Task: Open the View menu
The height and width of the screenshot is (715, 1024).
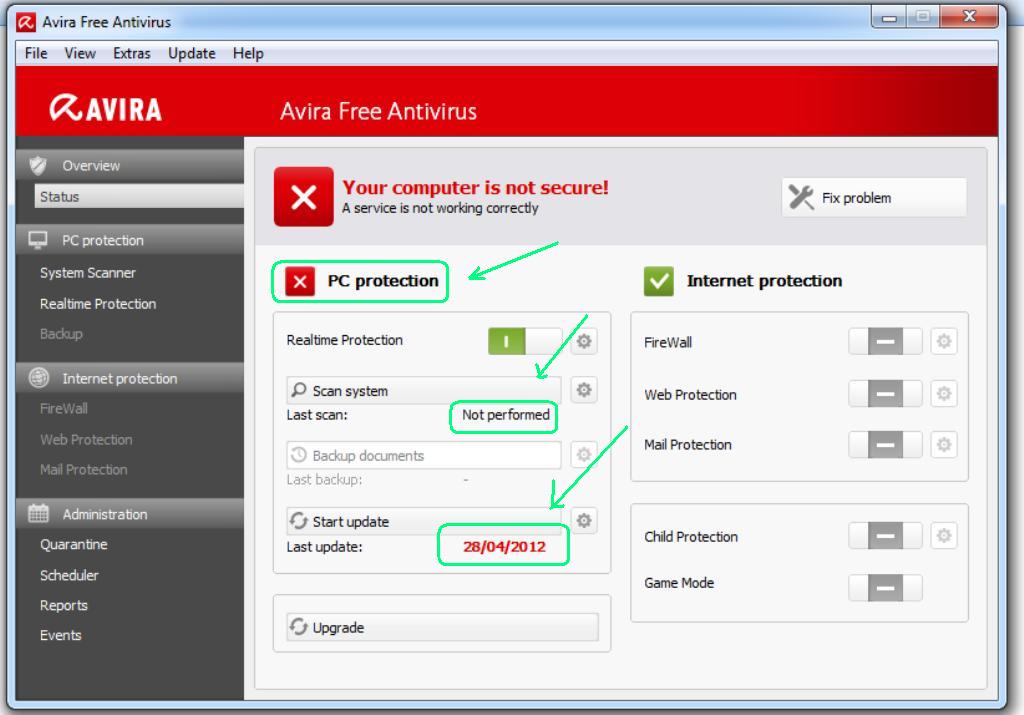Action: click(80, 54)
